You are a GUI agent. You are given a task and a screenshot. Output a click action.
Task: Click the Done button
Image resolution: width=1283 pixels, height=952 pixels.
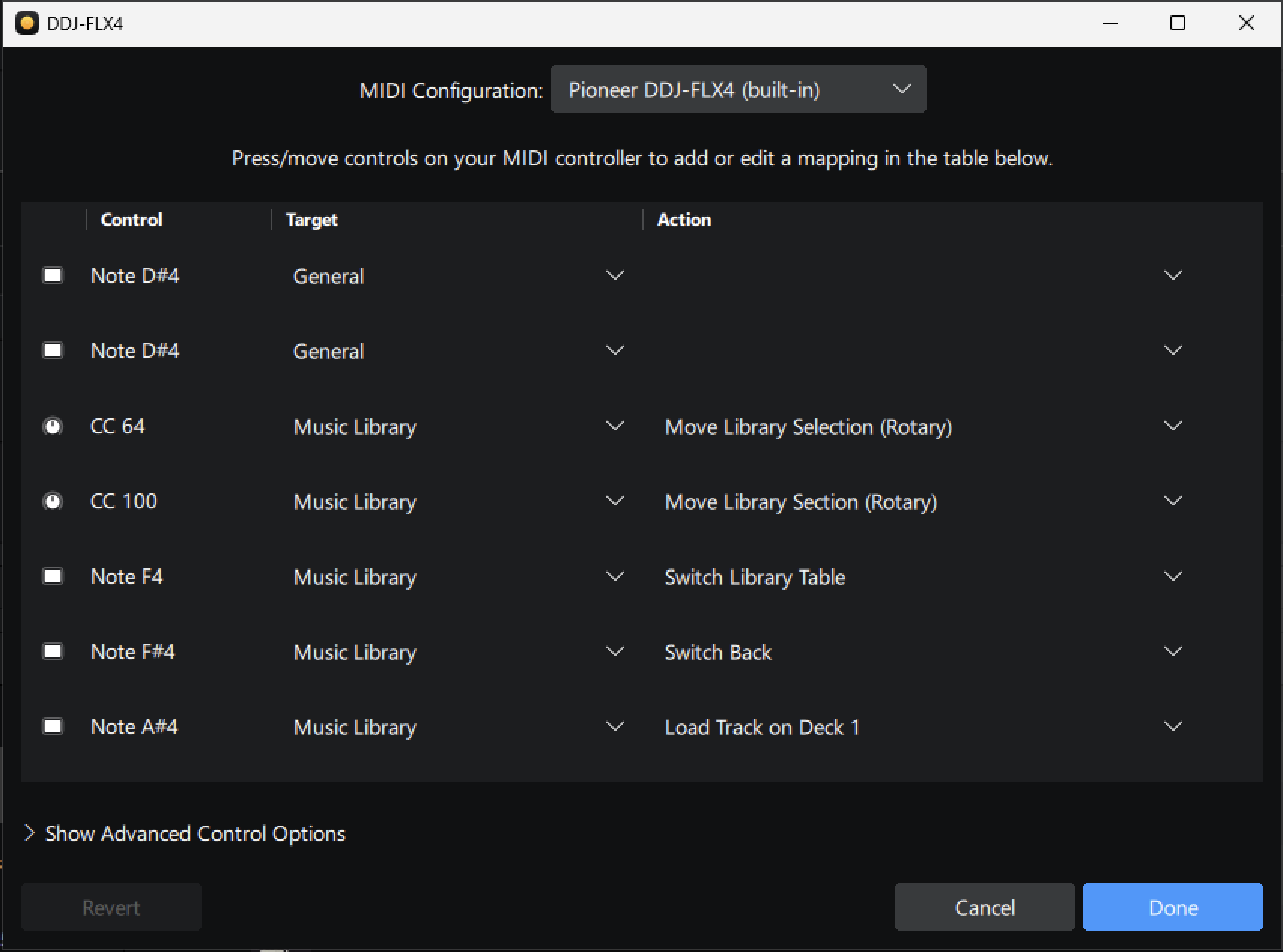pos(1172,907)
